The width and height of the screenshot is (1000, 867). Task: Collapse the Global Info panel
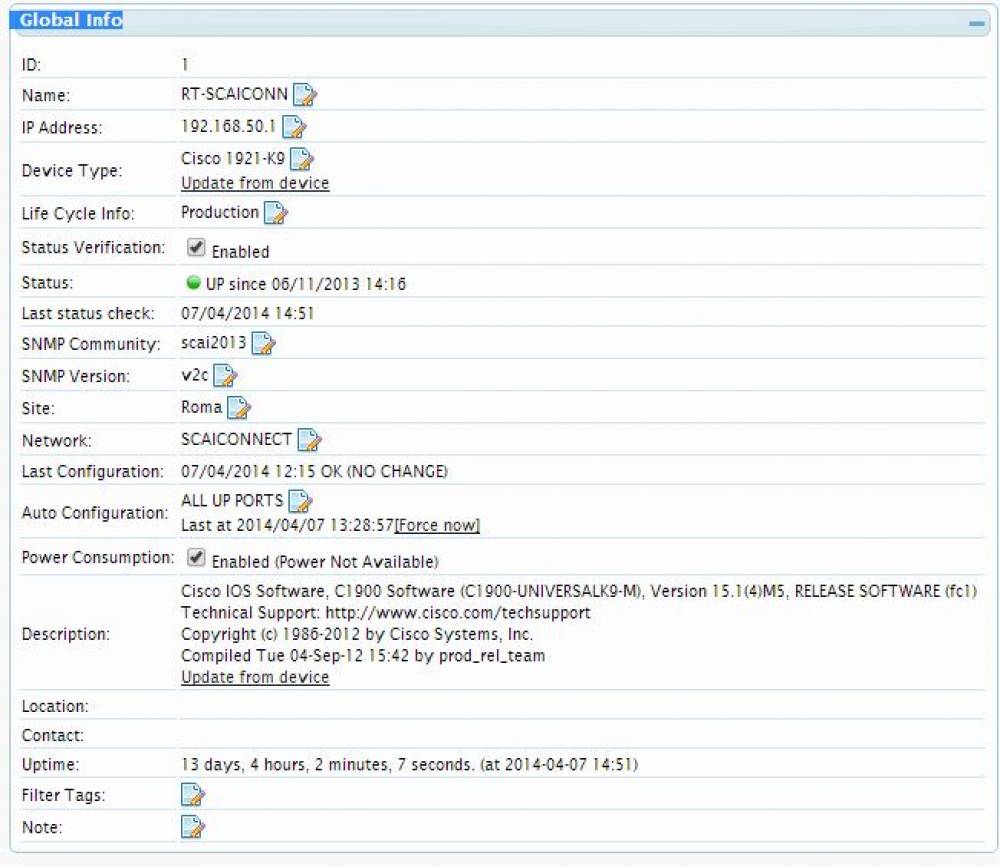click(976, 24)
